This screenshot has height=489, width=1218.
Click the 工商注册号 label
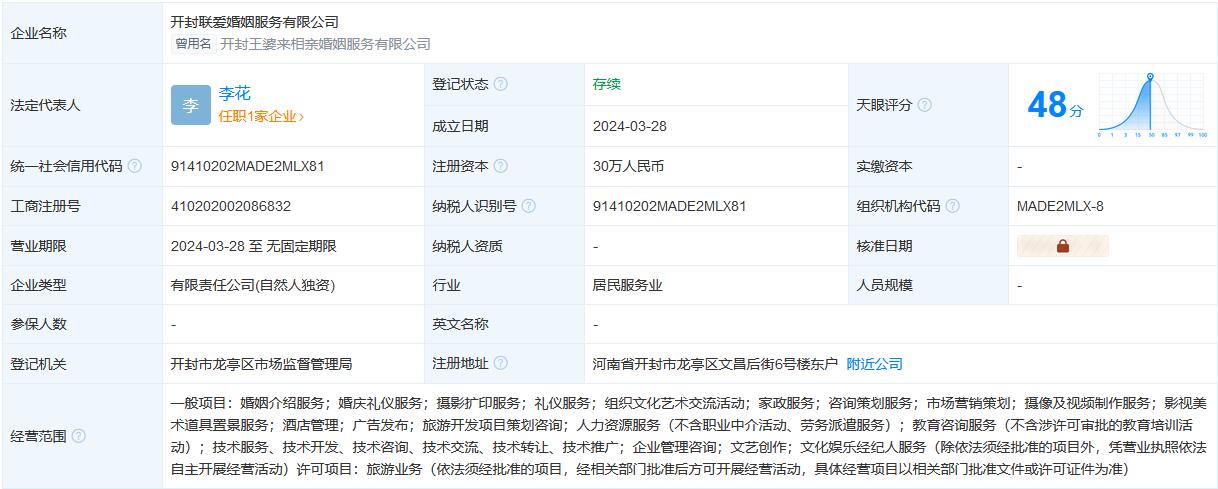(x=45, y=206)
